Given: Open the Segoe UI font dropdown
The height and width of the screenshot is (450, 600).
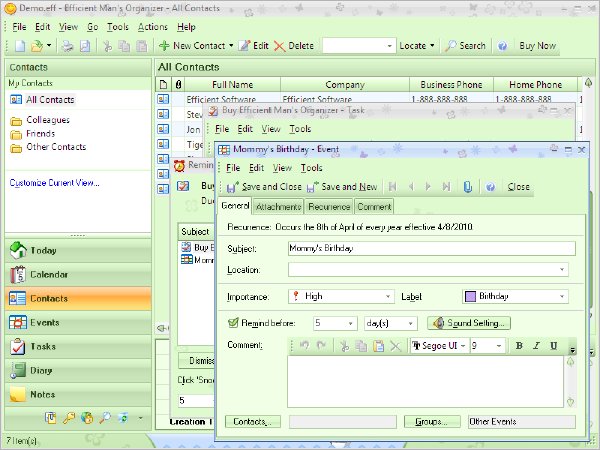Looking at the screenshot, I should (x=463, y=346).
